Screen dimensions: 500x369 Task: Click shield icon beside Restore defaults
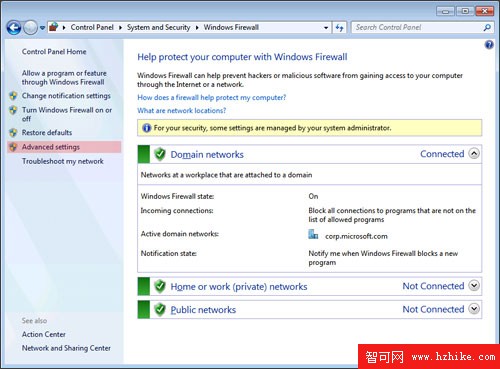coord(13,133)
